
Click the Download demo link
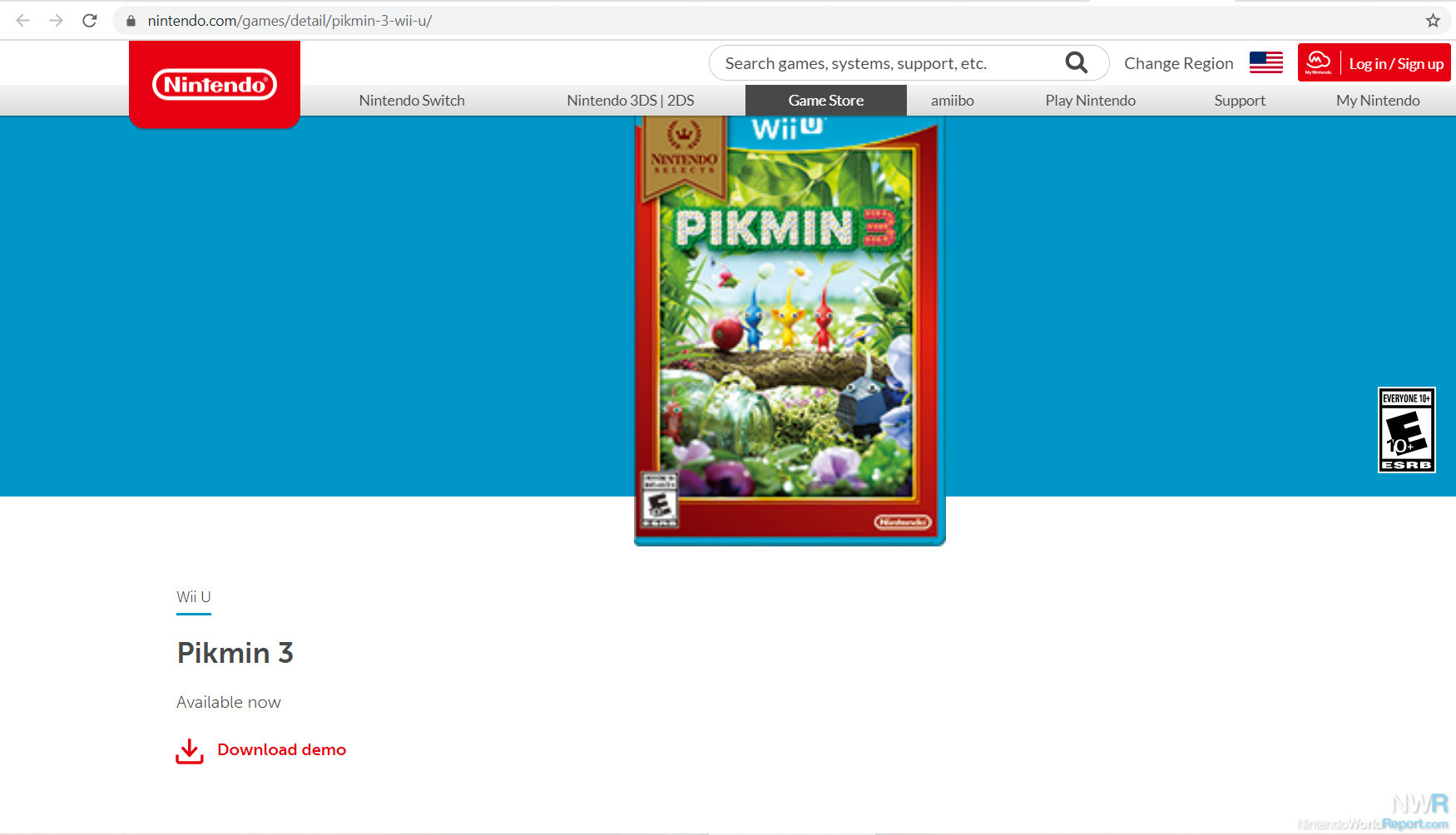point(281,750)
